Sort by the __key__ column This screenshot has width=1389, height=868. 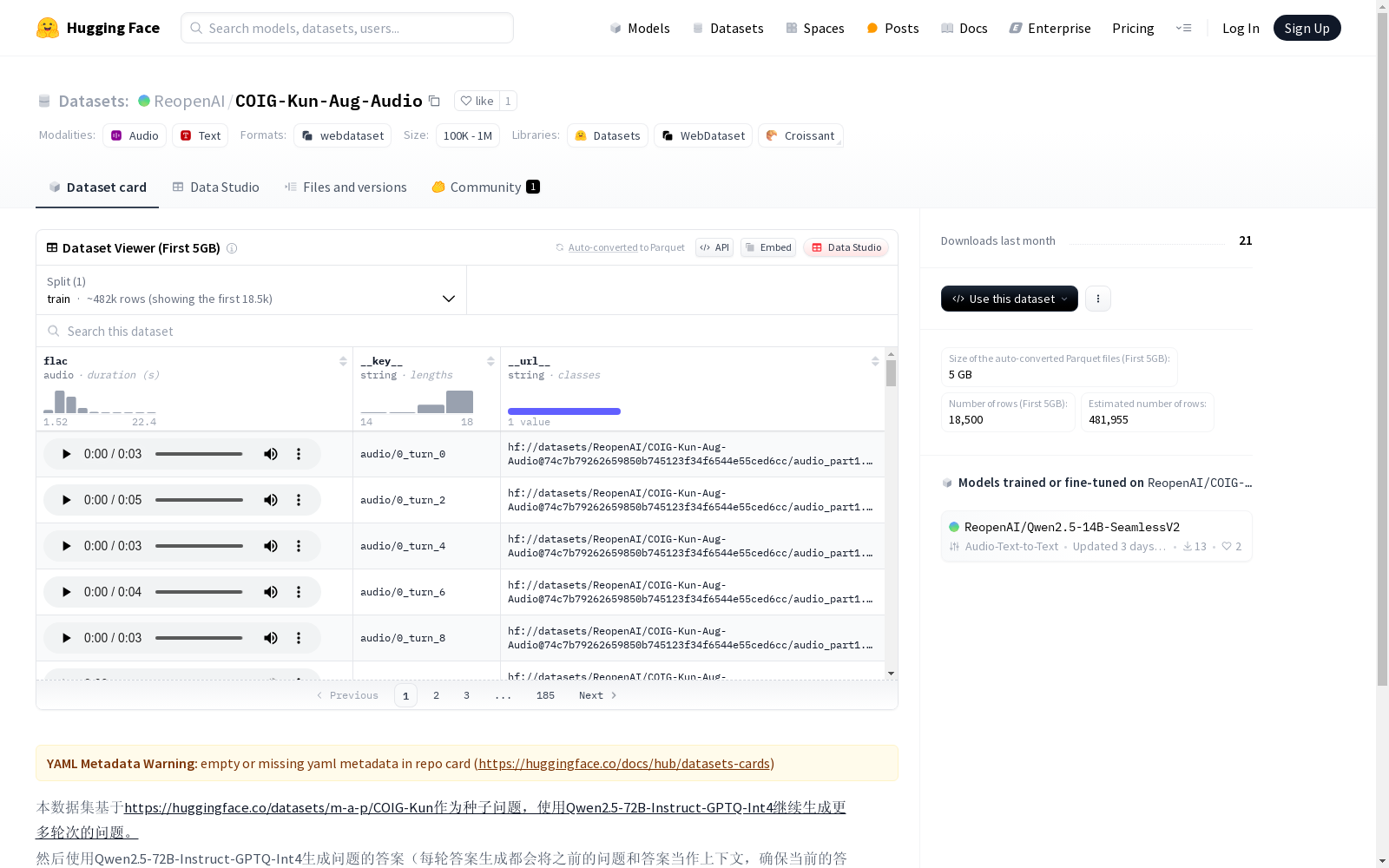tap(490, 361)
